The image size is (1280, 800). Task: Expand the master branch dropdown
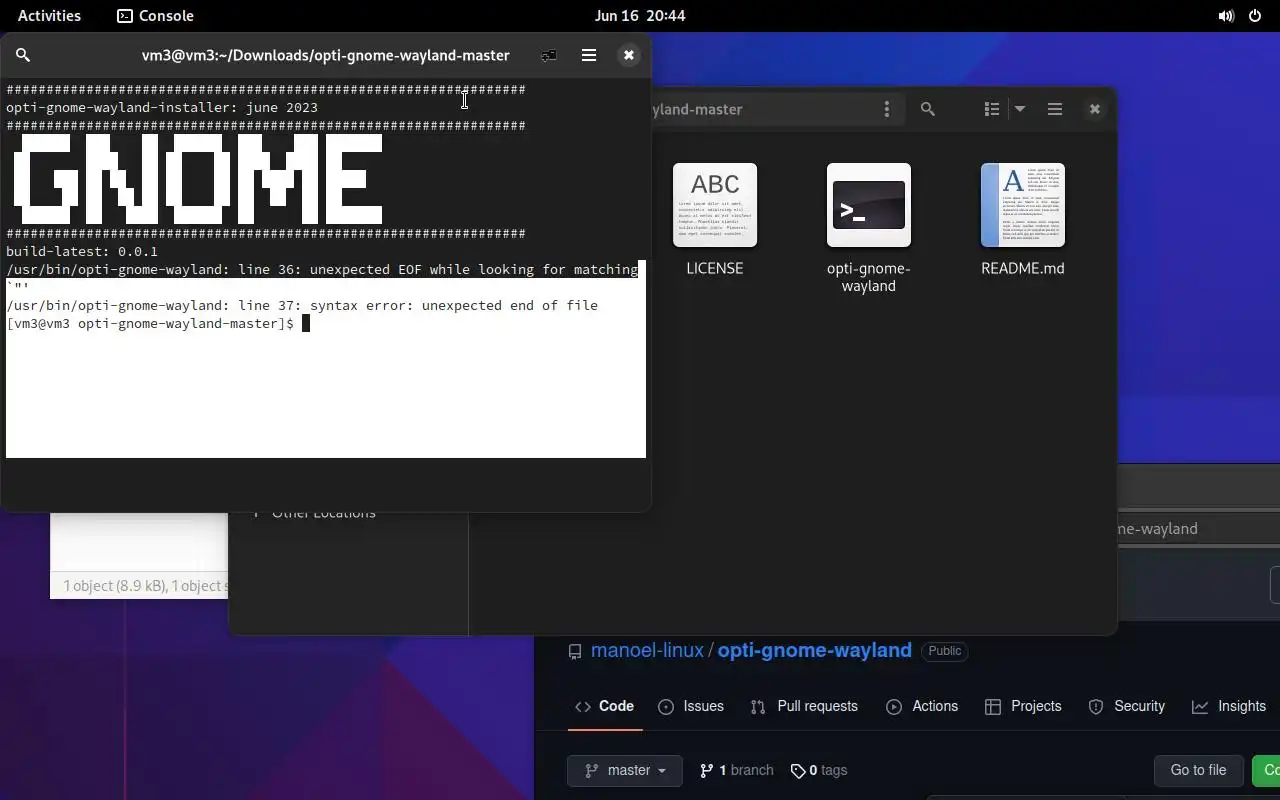[x=625, y=770]
